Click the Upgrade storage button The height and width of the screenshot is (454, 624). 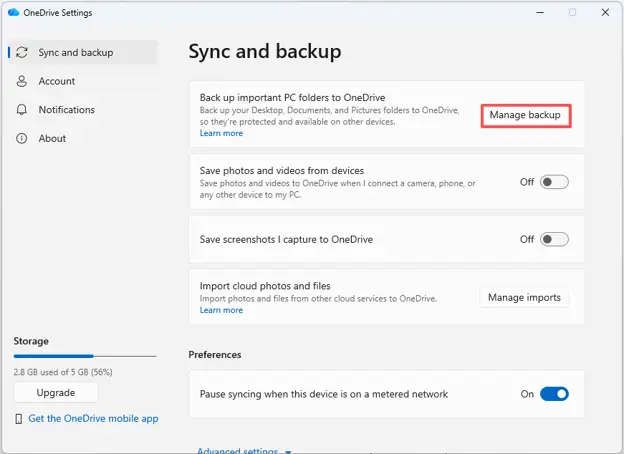56,393
